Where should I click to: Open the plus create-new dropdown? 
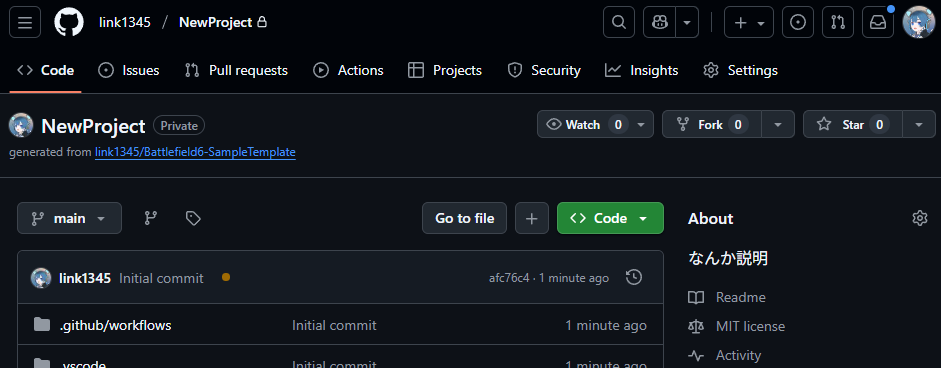[749, 22]
